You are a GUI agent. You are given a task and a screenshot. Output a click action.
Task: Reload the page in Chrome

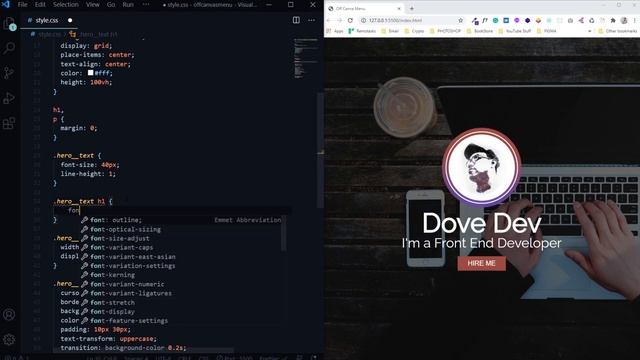pyautogui.click(x=350, y=20)
